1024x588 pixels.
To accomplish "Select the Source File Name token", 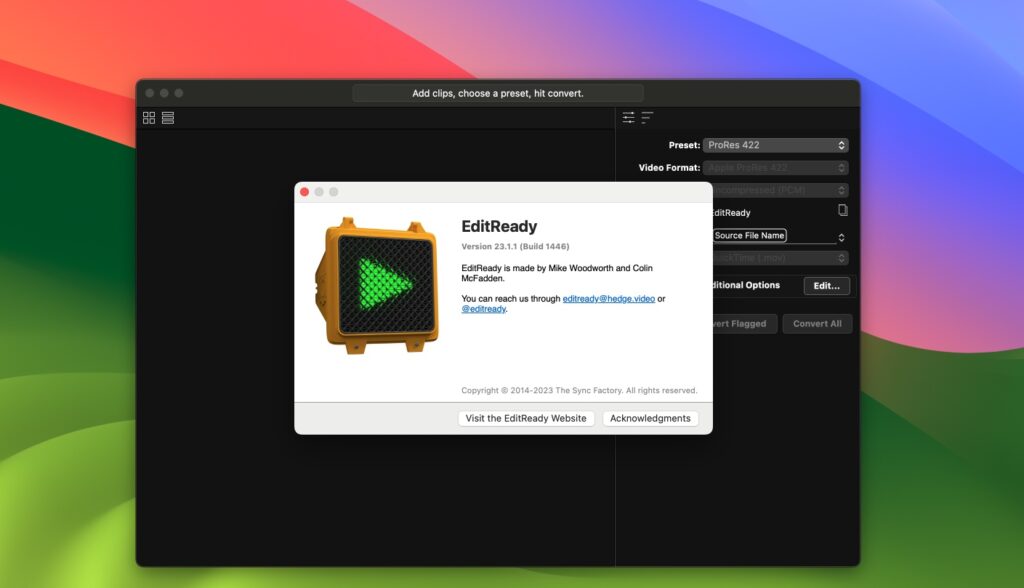I will click(x=750, y=236).
